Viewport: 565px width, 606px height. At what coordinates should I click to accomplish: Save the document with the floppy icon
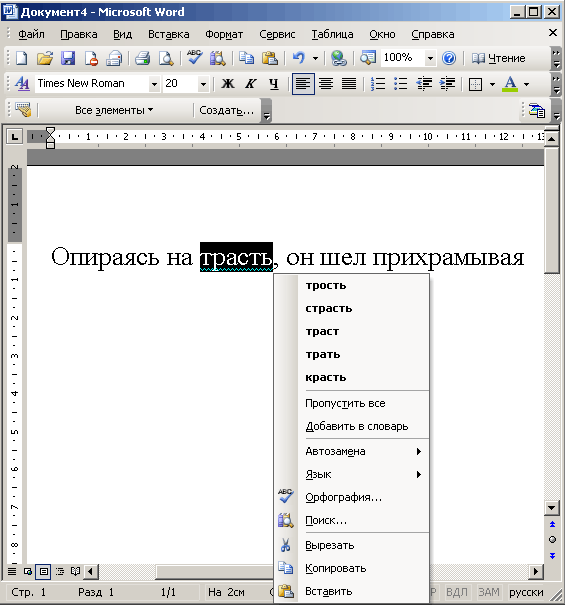[68, 58]
